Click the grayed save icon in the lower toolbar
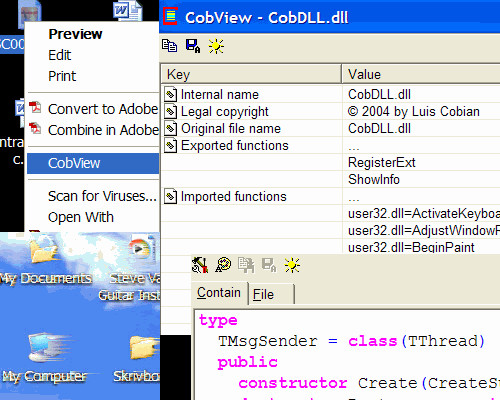 [x=269, y=265]
